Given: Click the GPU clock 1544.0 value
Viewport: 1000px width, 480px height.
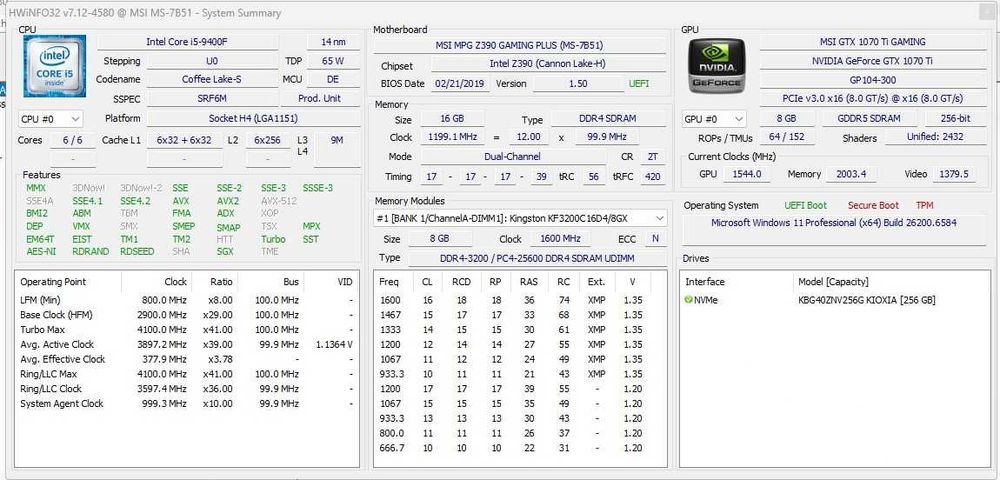Looking at the screenshot, I should (x=747, y=174).
